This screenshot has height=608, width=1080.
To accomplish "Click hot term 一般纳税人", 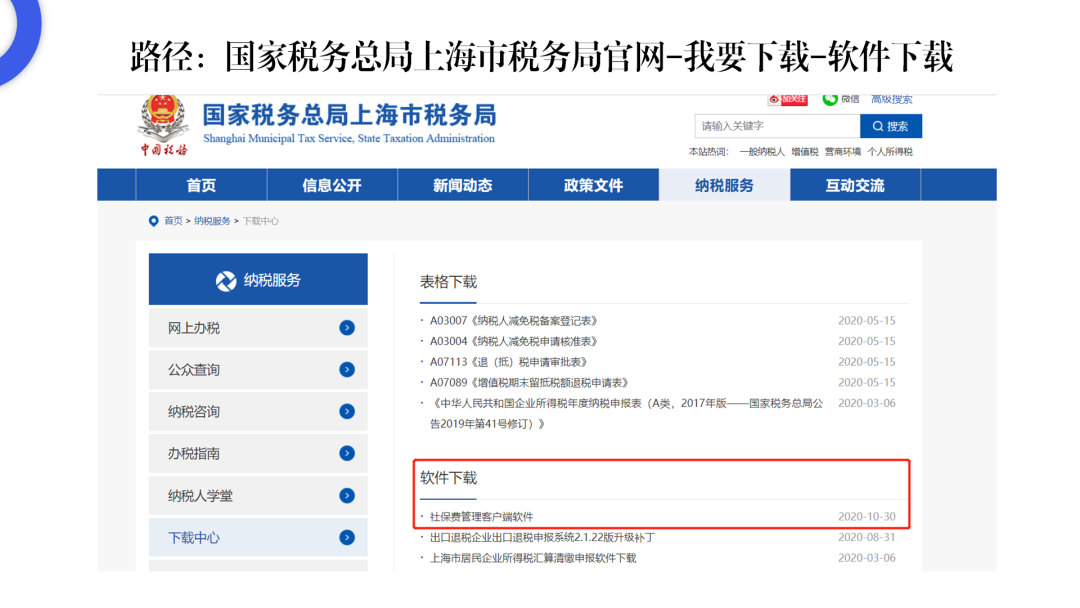I will 762,151.
